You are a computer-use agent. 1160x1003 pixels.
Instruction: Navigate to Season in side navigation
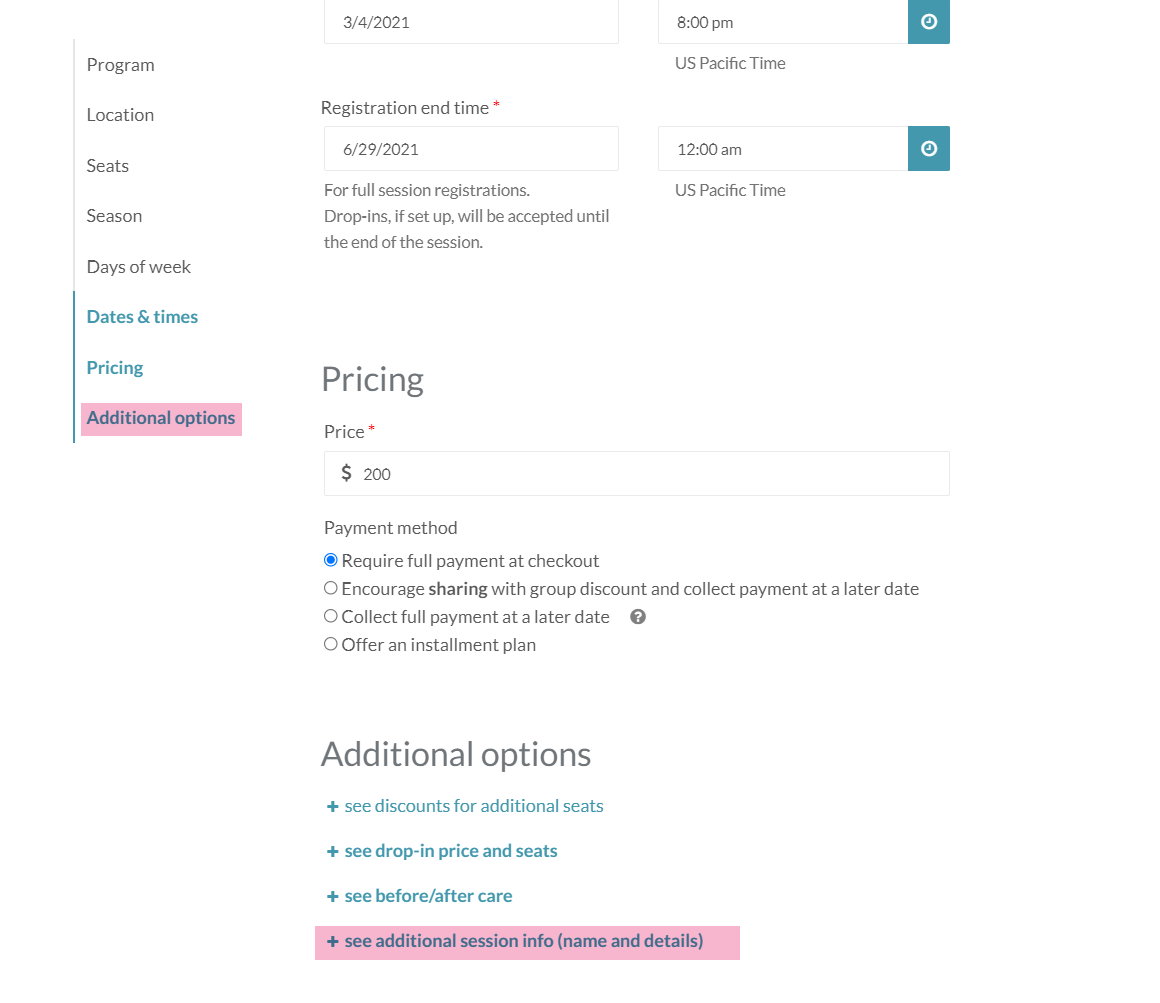click(114, 216)
